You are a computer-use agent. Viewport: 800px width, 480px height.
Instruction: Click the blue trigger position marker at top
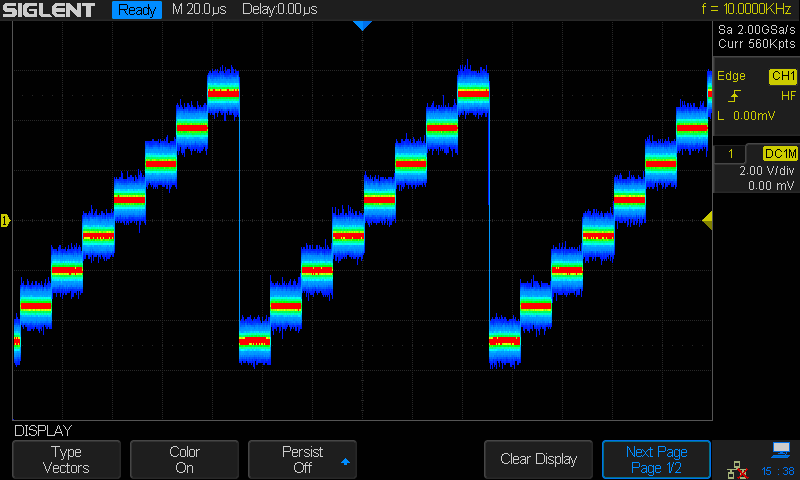[x=362, y=26]
